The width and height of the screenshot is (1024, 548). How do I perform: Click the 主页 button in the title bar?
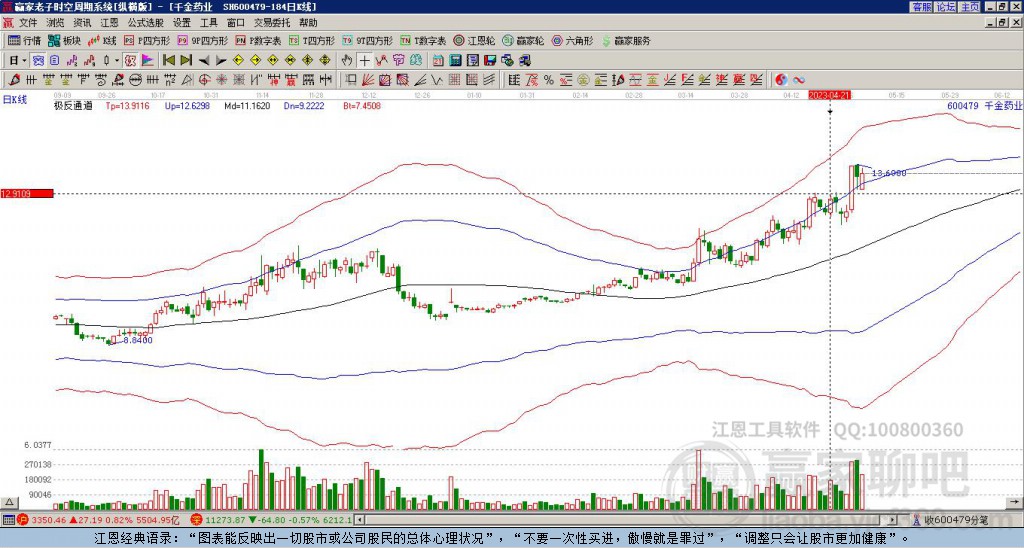[970, 7]
